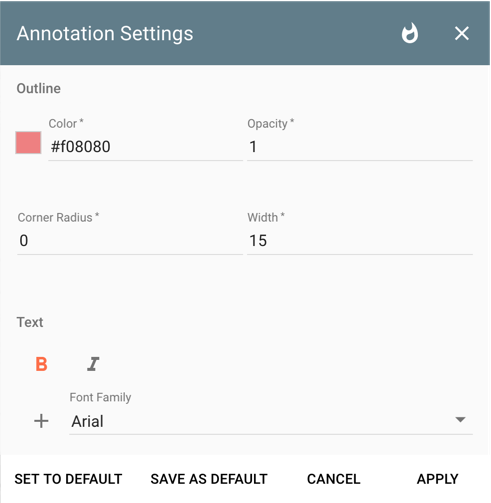Click the Width field showing 15
The height and width of the screenshot is (503, 491).
pos(360,241)
